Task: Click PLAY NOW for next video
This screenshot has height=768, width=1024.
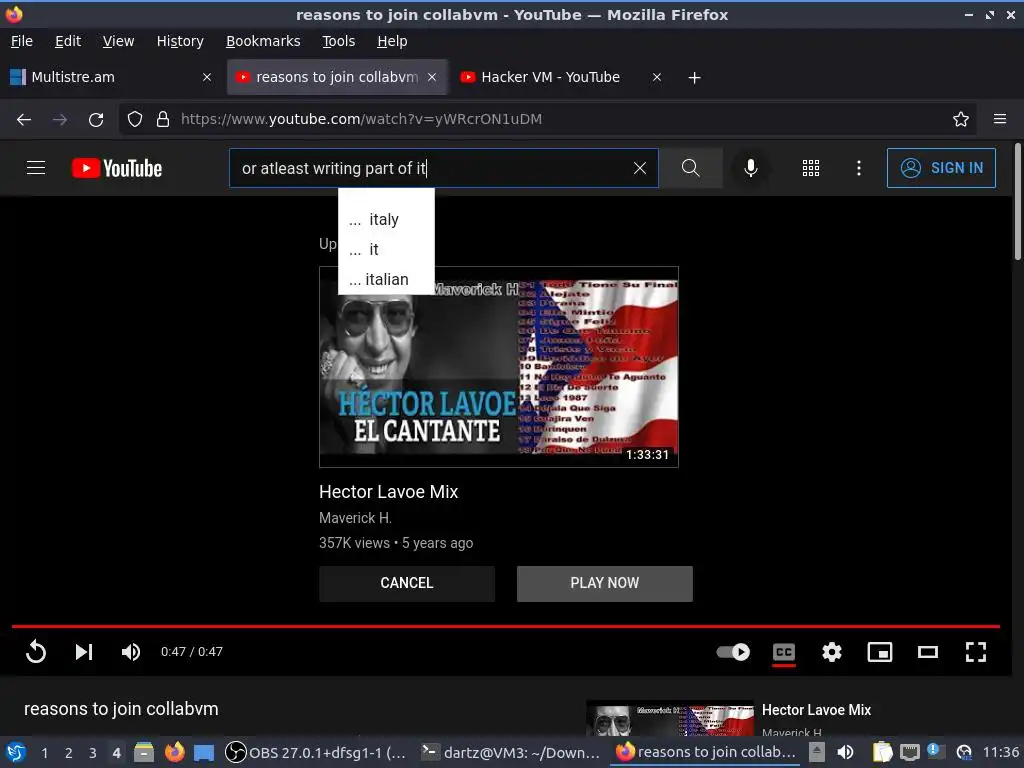Action: [x=605, y=583]
